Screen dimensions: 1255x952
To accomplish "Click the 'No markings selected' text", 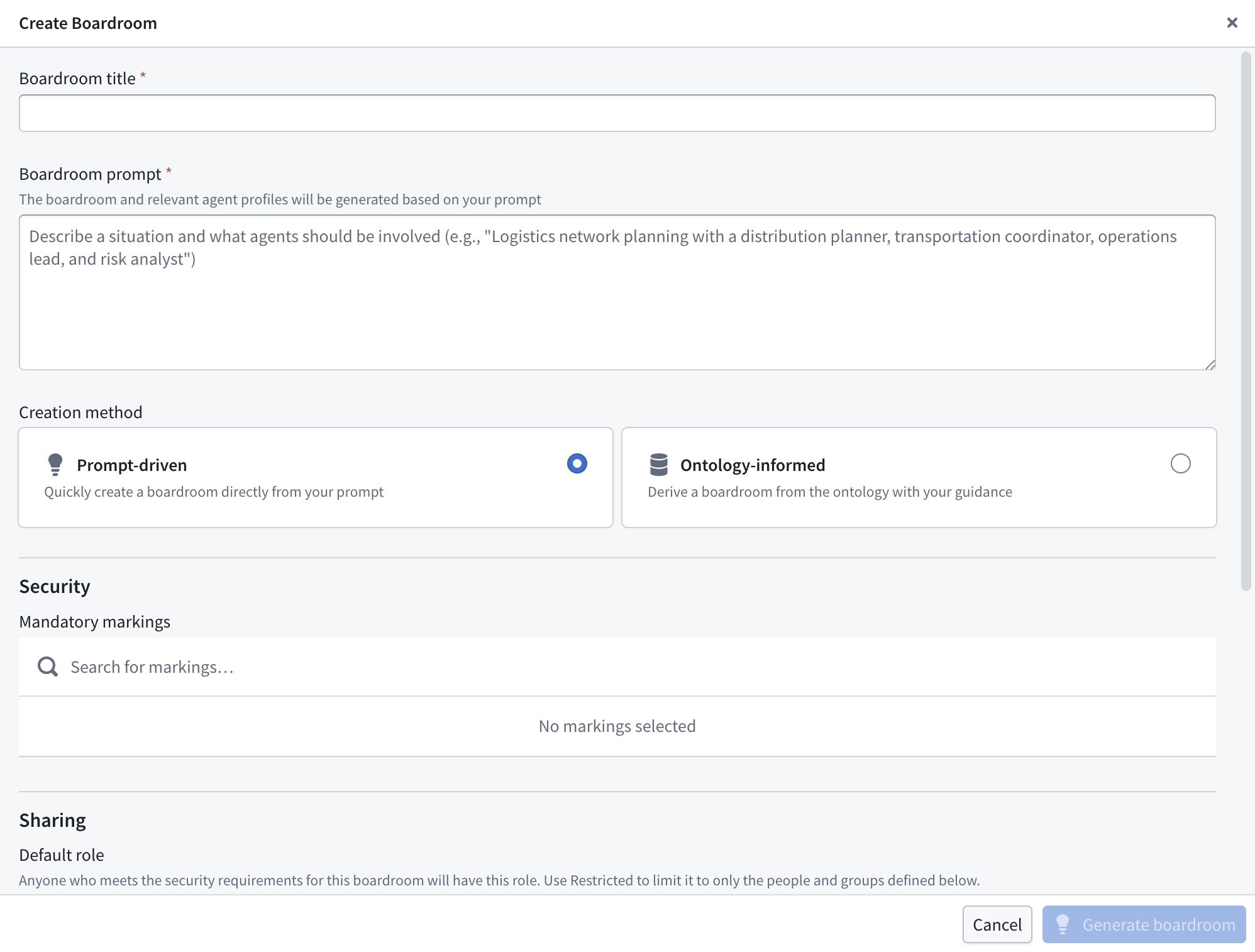I will [617, 726].
